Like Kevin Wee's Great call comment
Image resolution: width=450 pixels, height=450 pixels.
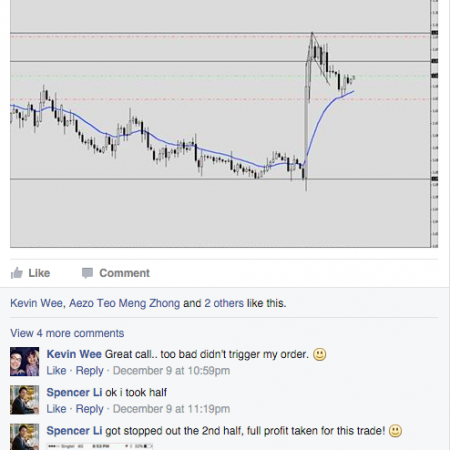56,370
